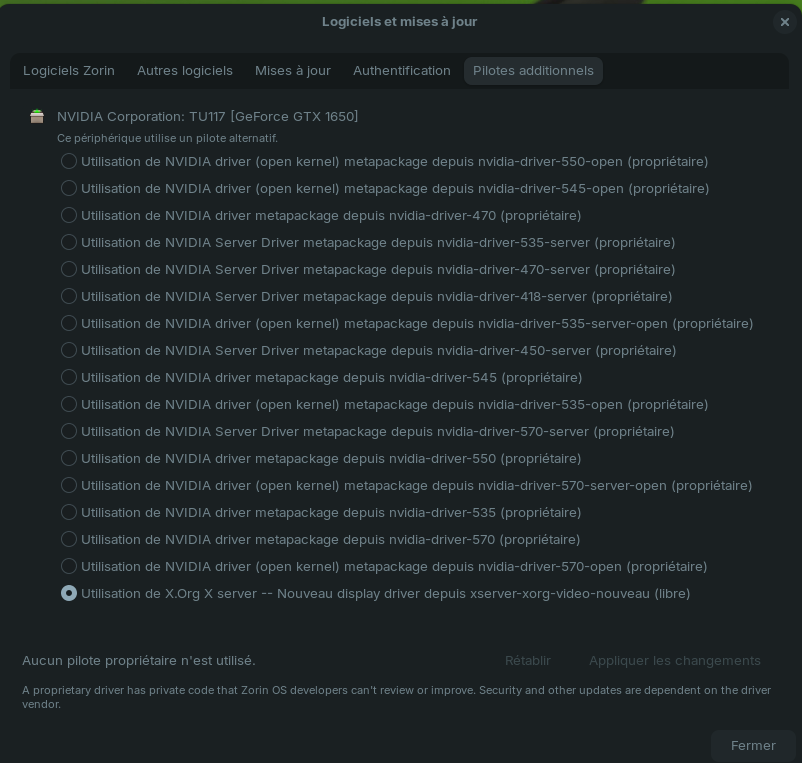Select nvidia-driver-535-server radio button
Image resolution: width=802 pixels, height=763 pixels.
point(69,242)
